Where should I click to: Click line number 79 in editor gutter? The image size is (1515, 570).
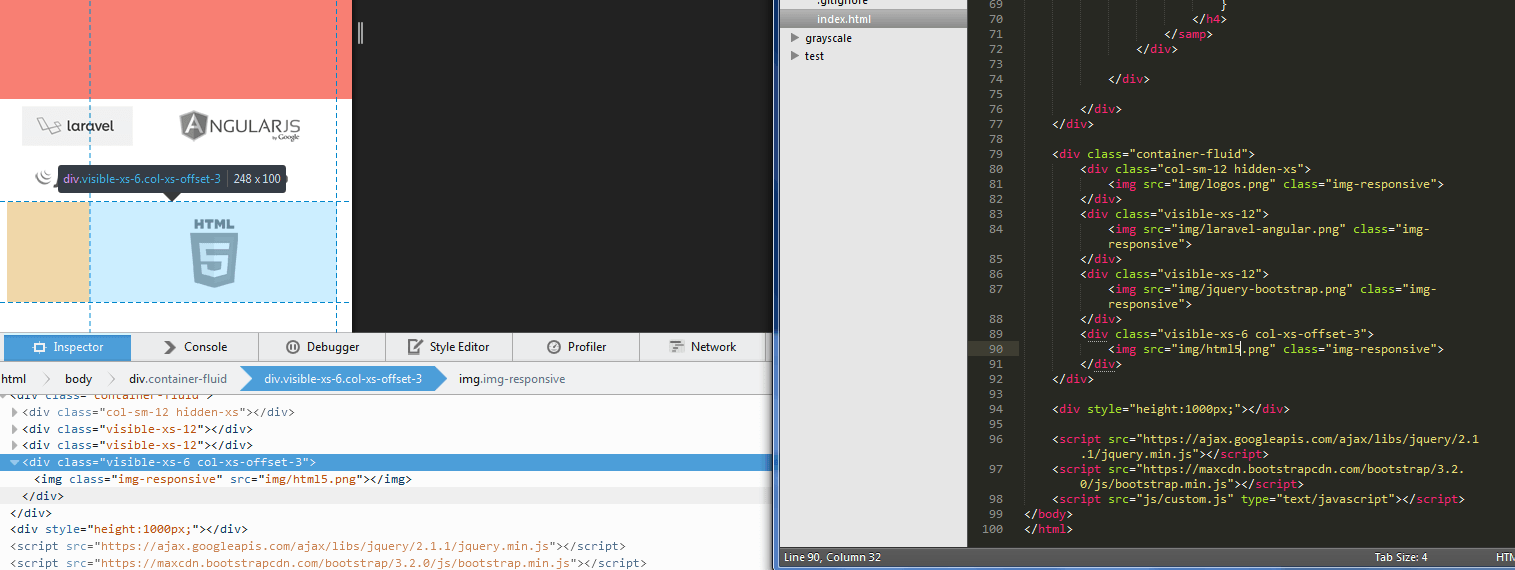point(994,154)
